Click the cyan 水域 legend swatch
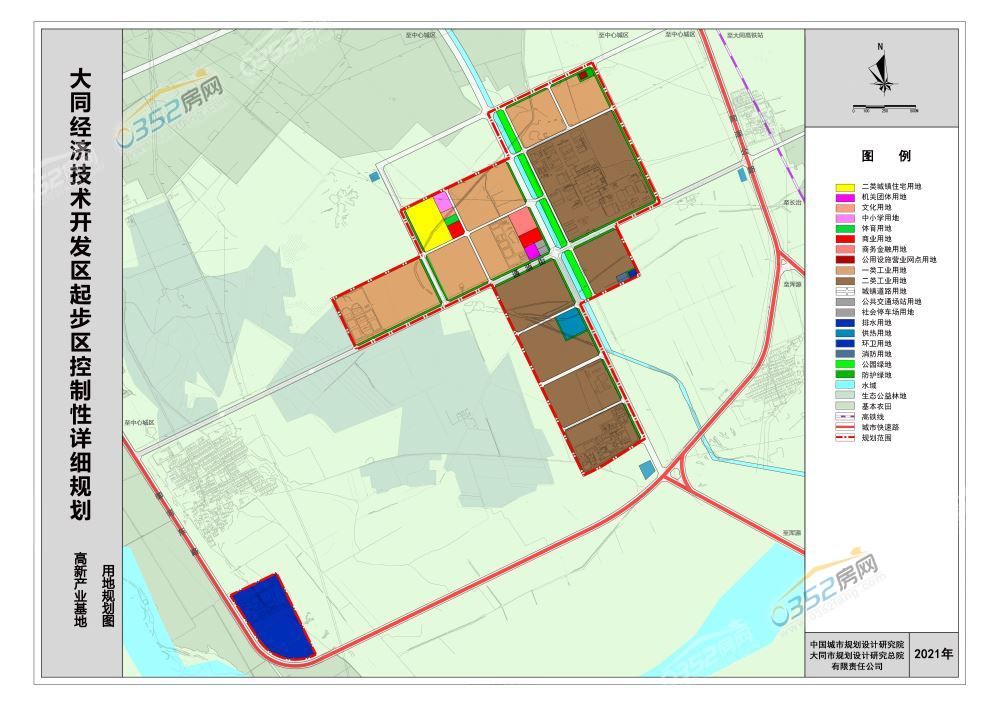The width and height of the screenshot is (1000, 706). [847, 384]
